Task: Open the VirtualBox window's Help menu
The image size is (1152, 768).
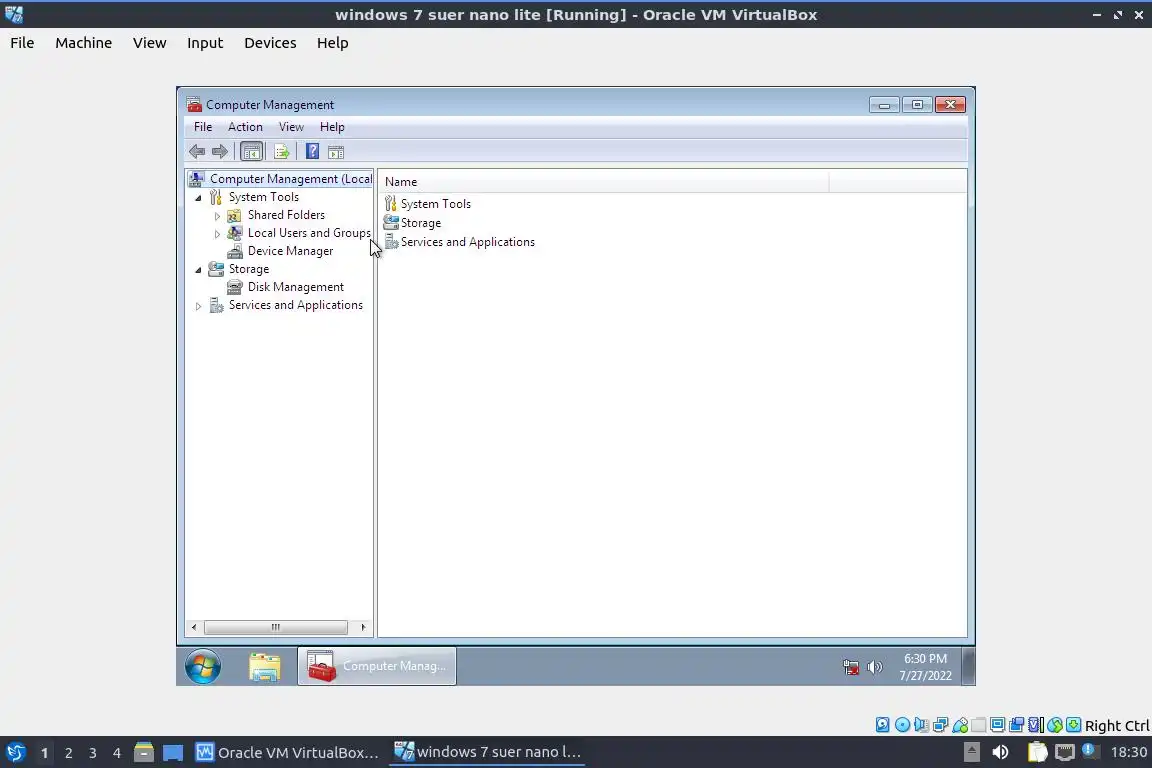Action: coord(332,43)
